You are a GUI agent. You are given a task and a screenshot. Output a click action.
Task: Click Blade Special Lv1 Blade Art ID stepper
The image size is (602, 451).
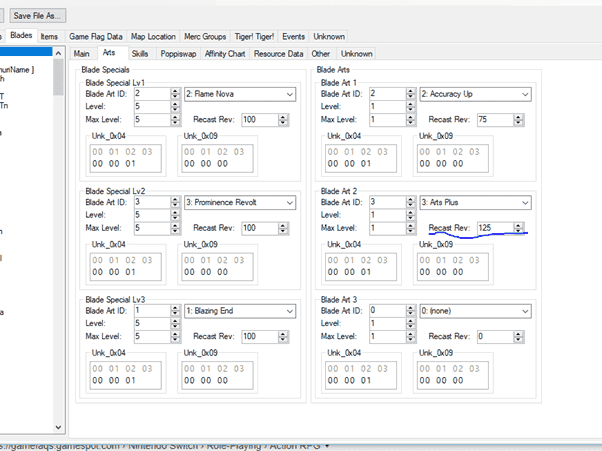[x=175, y=94]
